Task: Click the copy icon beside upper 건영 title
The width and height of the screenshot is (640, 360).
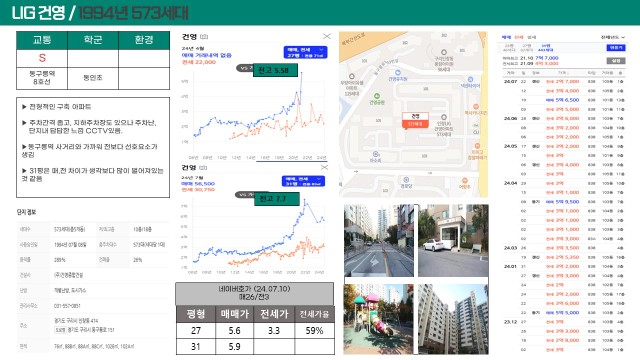Action: point(204,37)
